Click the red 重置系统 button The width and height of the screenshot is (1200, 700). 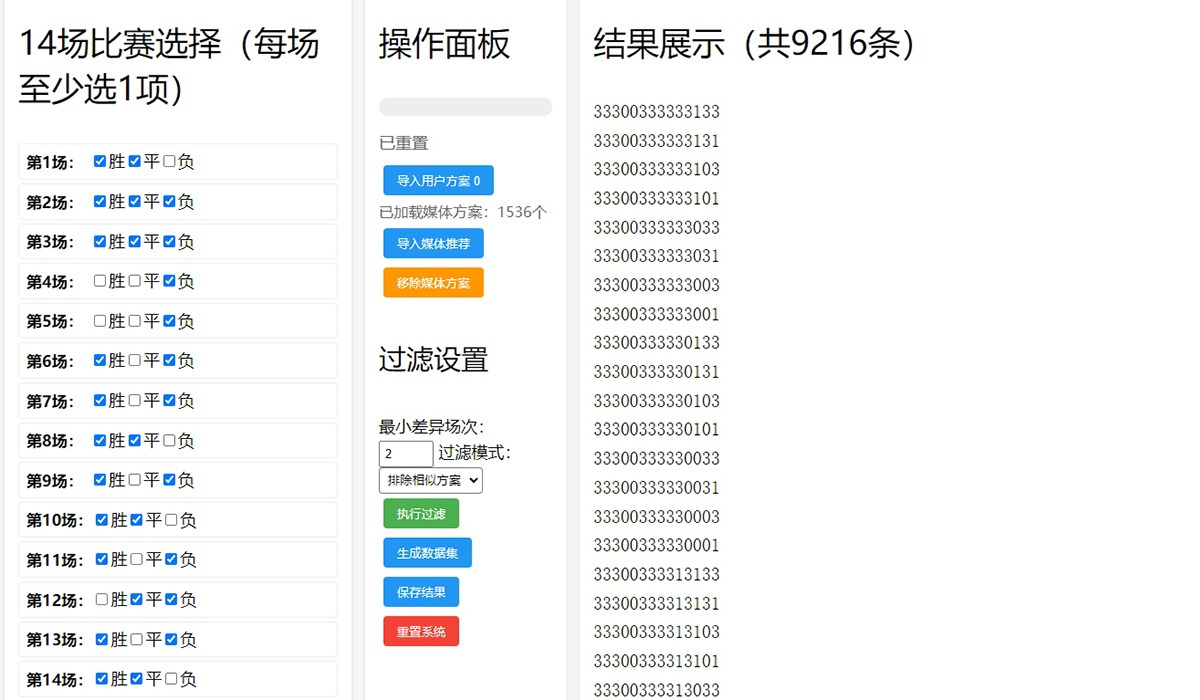(x=421, y=632)
